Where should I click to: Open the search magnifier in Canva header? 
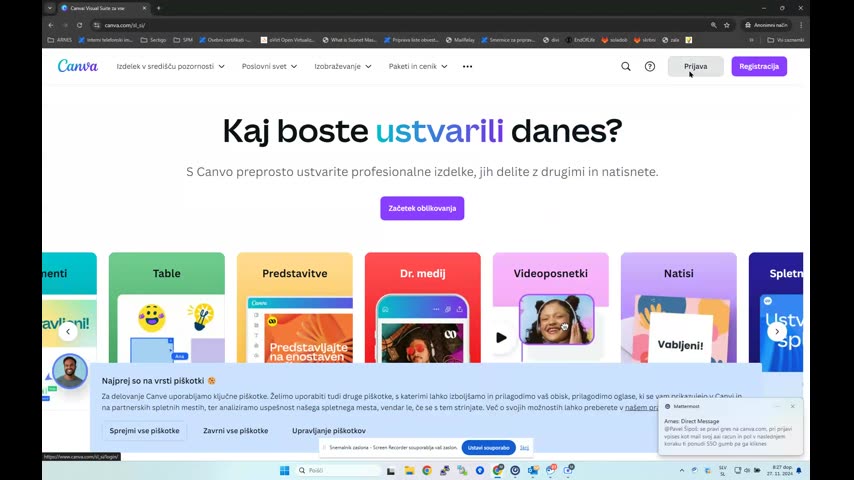[626, 66]
